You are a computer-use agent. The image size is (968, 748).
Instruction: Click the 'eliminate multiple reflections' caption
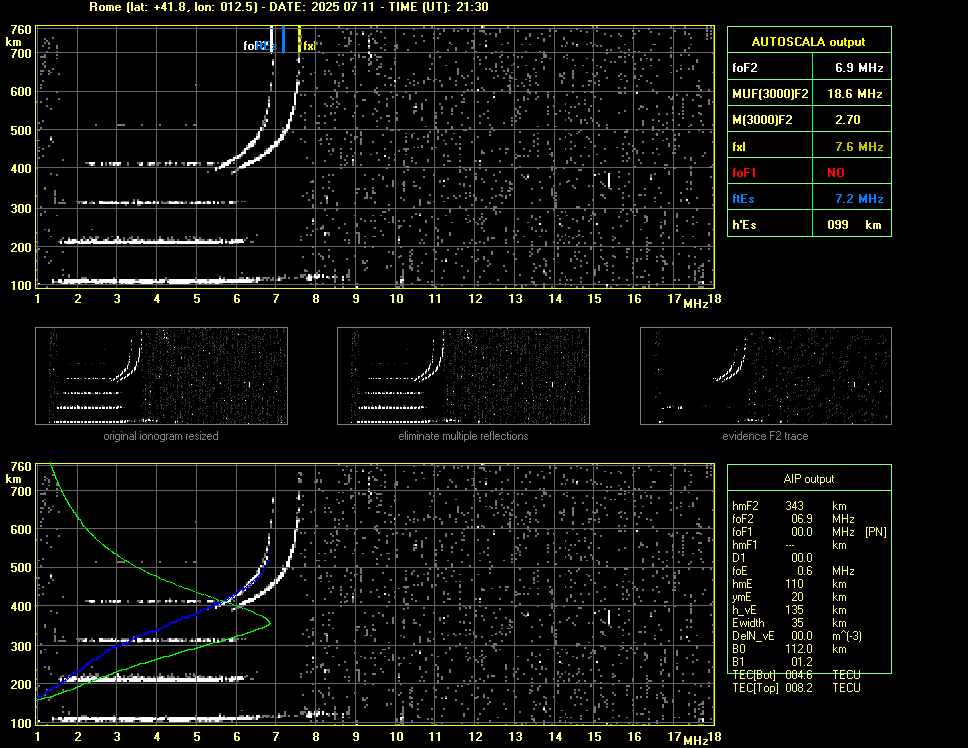463,436
